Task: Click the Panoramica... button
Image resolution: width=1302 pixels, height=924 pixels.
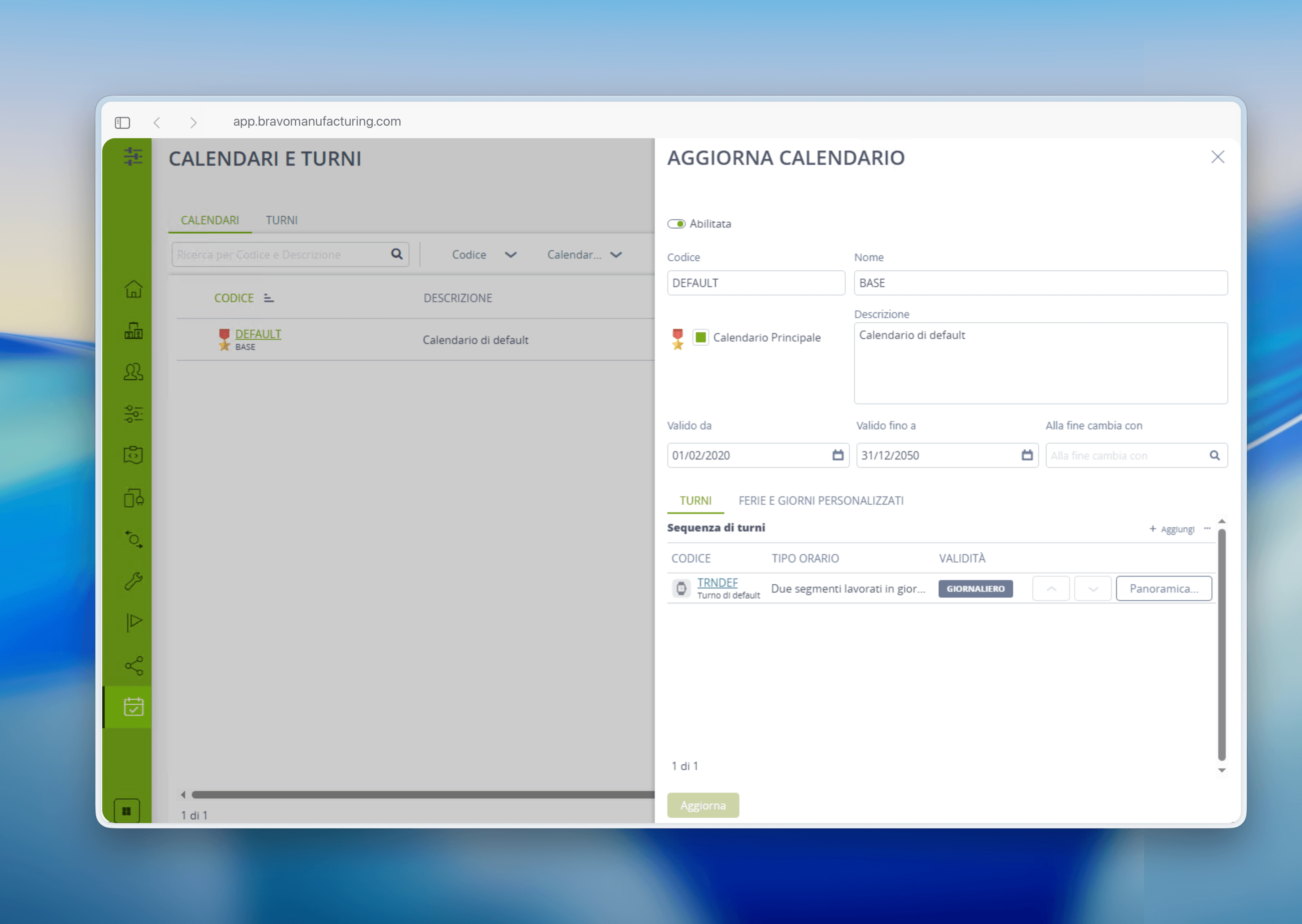Action: pyautogui.click(x=1164, y=589)
